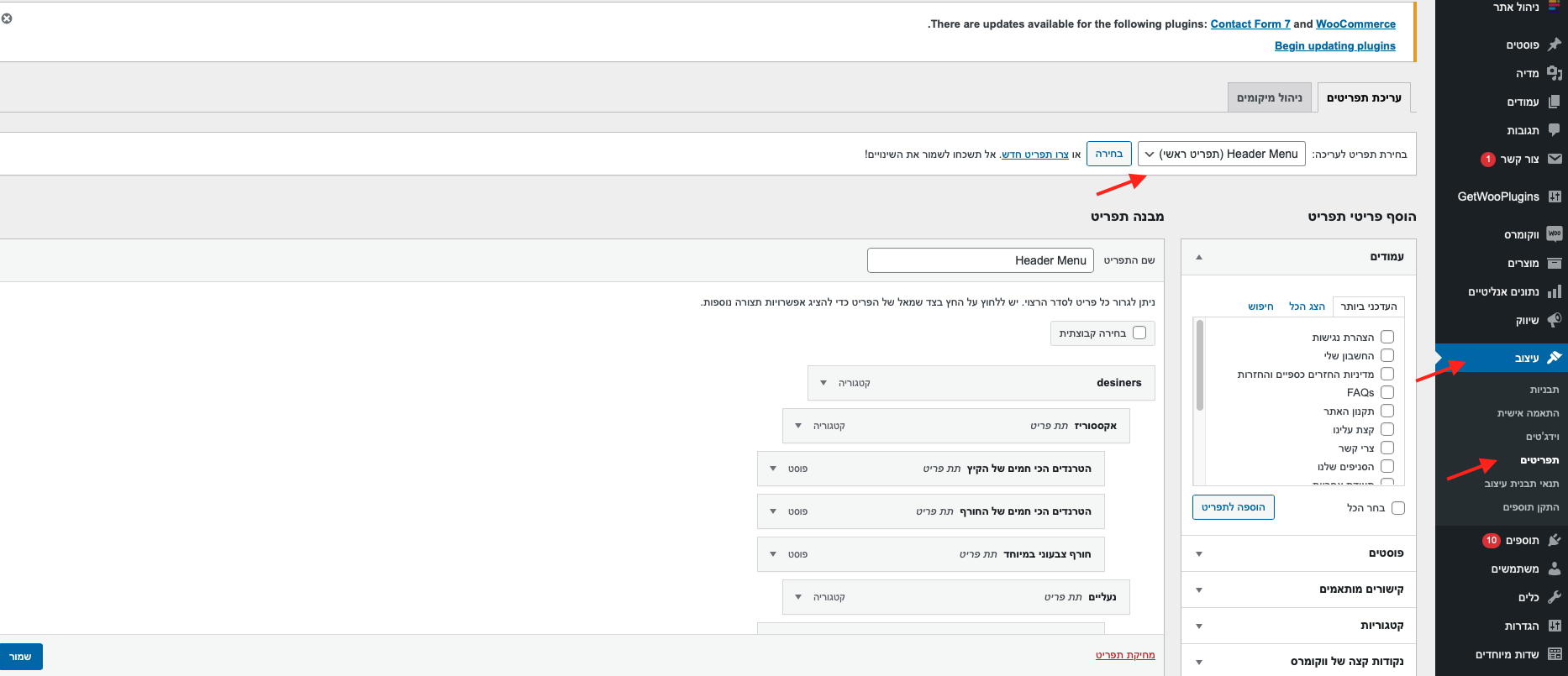Dismiss the plugin update notice
Image resolution: width=1568 pixels, height=676 pixels.
click(7, 18)
